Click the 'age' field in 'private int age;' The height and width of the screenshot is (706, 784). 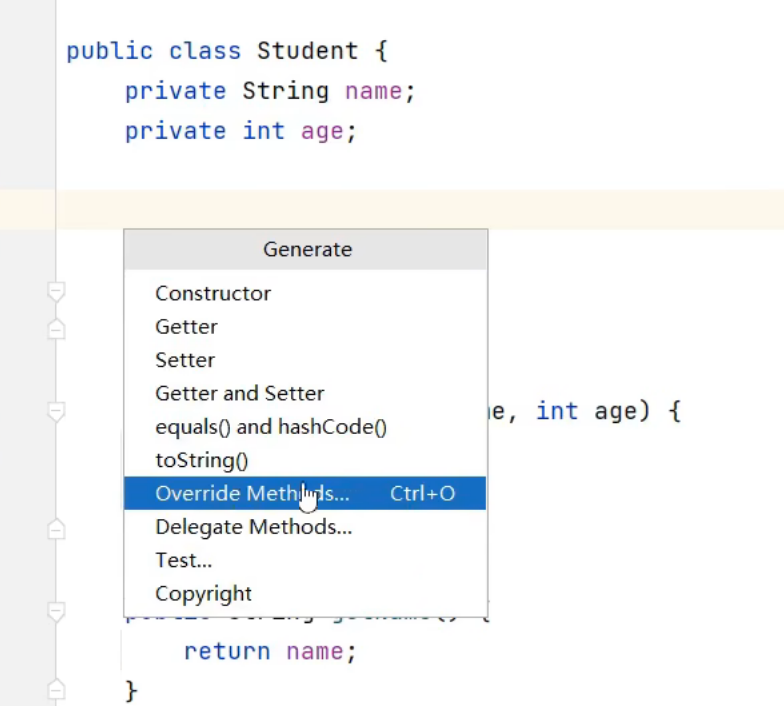pos(322,132)
